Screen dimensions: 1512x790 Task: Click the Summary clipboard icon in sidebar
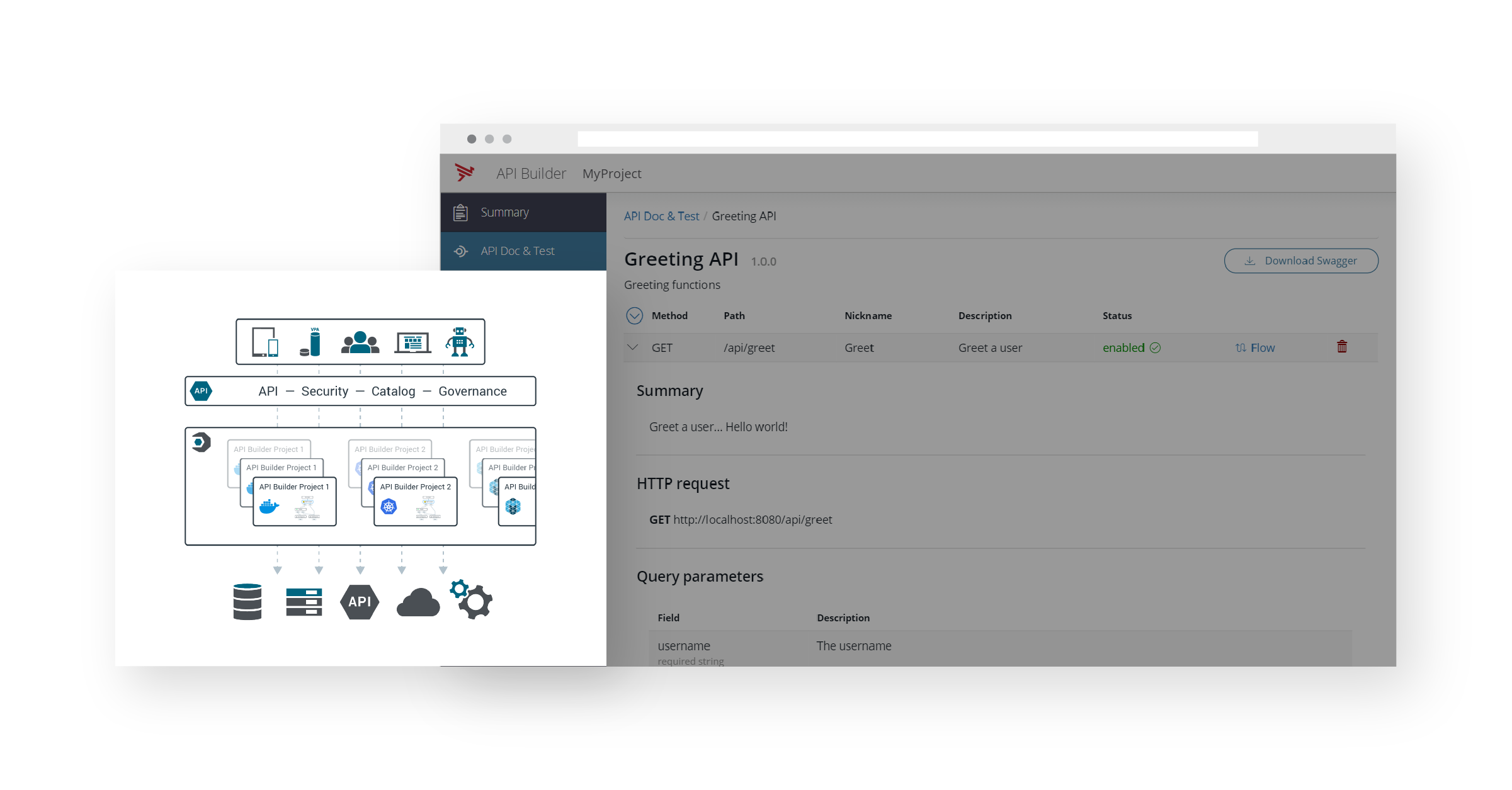tap(460, 213)
